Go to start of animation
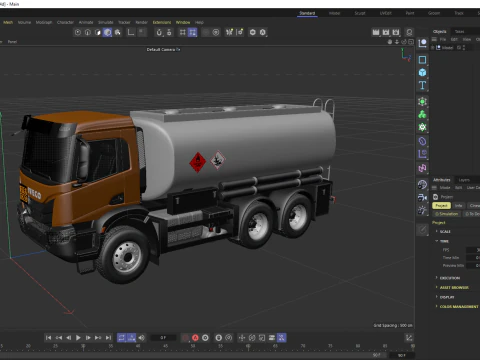The width and height of the screenshot is (480, 360). click(49, 338)
